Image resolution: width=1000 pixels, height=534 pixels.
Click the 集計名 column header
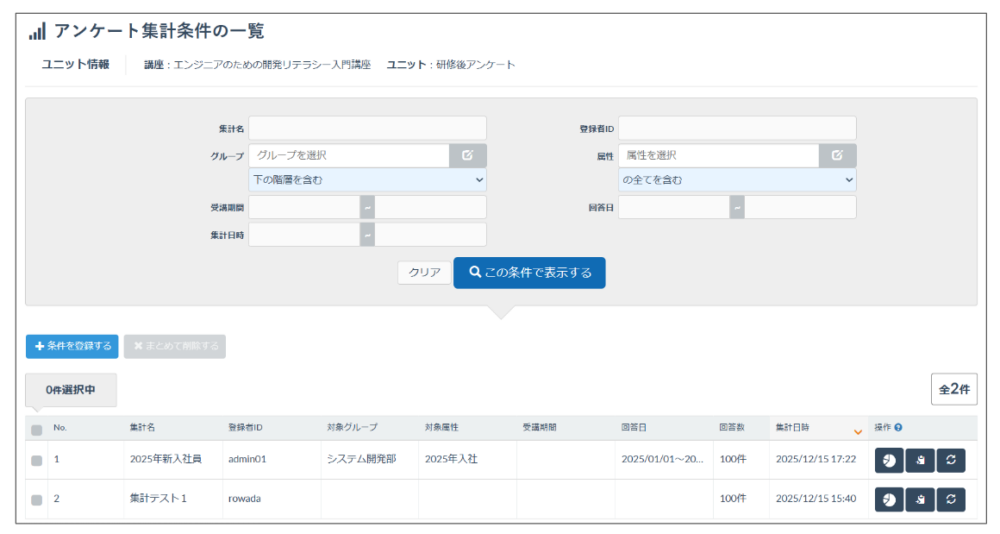[142, 428]
